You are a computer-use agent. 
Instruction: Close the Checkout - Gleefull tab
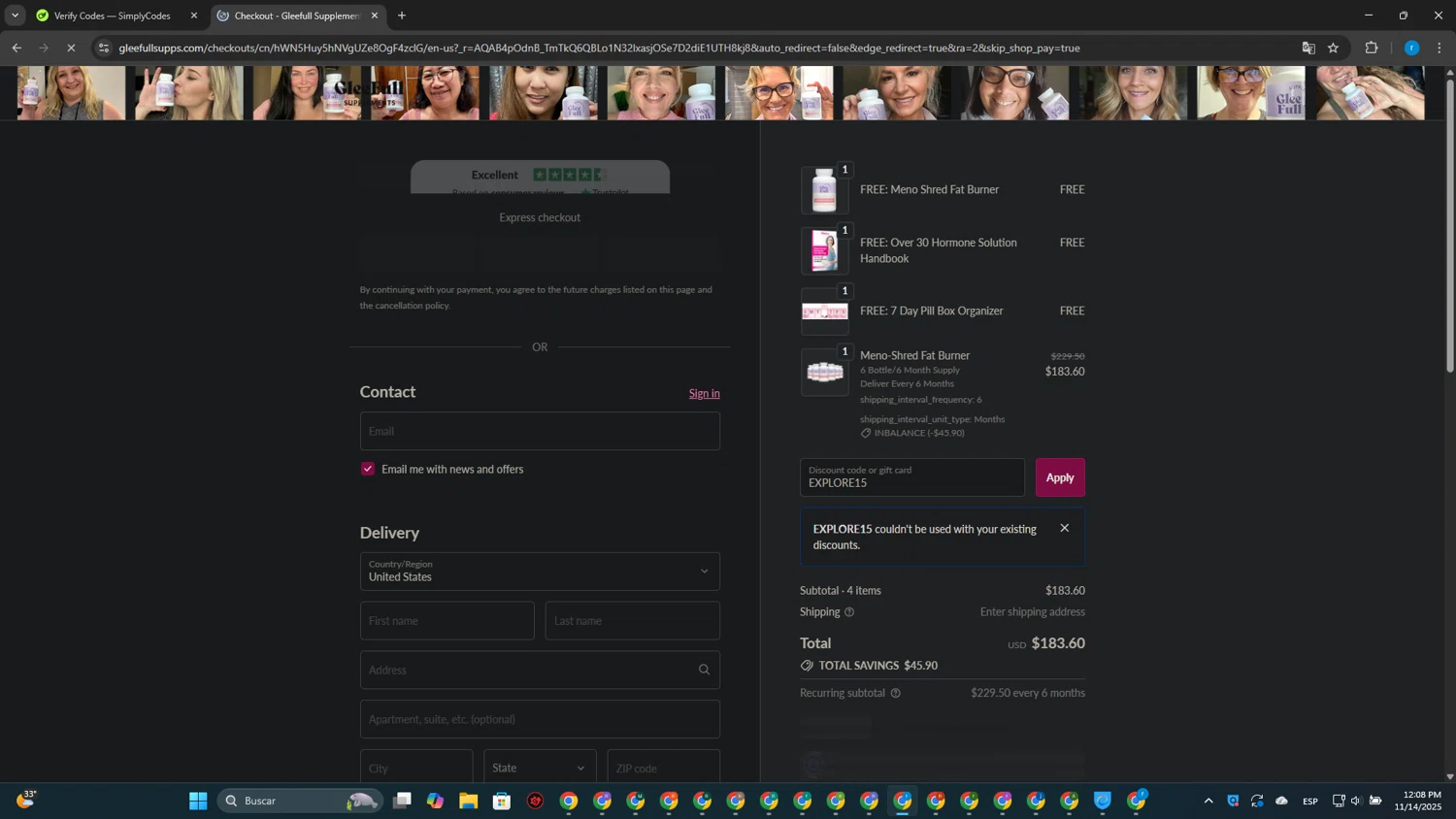click(x=375, y=16)
